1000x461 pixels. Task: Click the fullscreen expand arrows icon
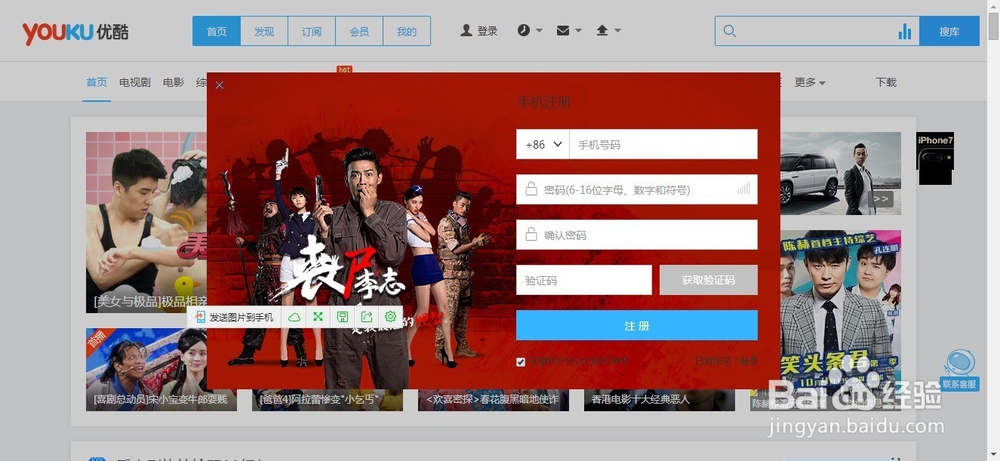click(318, 317)
